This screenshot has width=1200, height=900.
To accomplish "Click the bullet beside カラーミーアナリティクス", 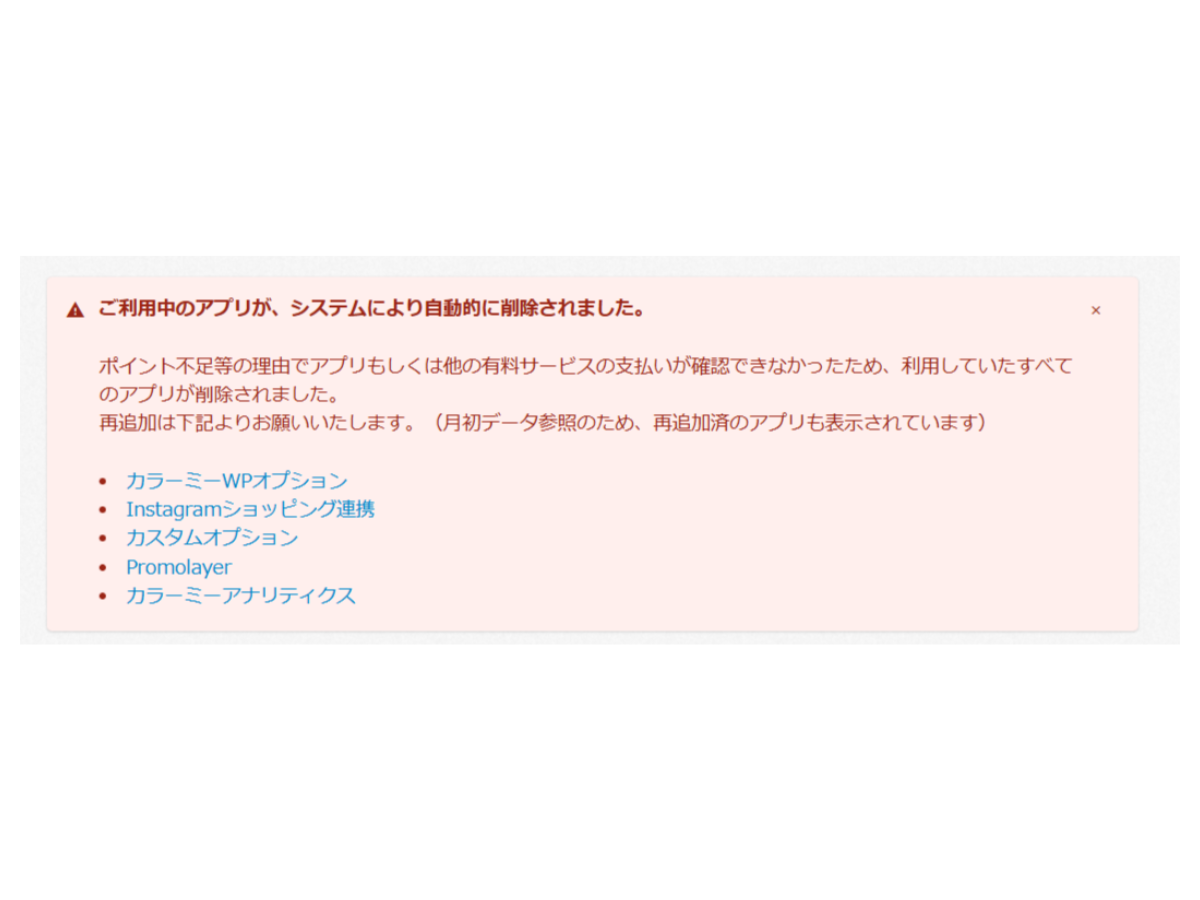I will [x=103, y=597].
